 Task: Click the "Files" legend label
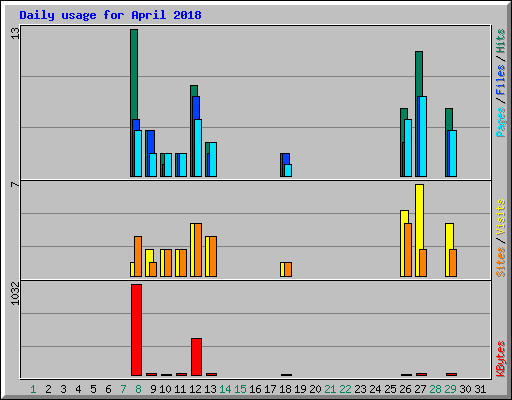click(x=501, y=80)
